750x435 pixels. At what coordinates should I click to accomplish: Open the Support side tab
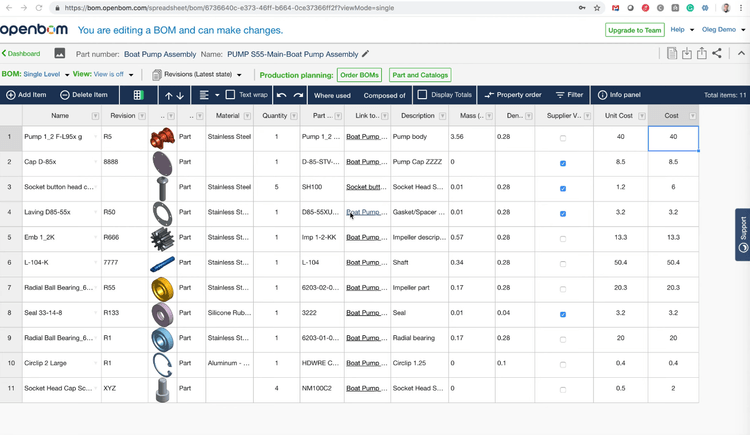(743, 234)
